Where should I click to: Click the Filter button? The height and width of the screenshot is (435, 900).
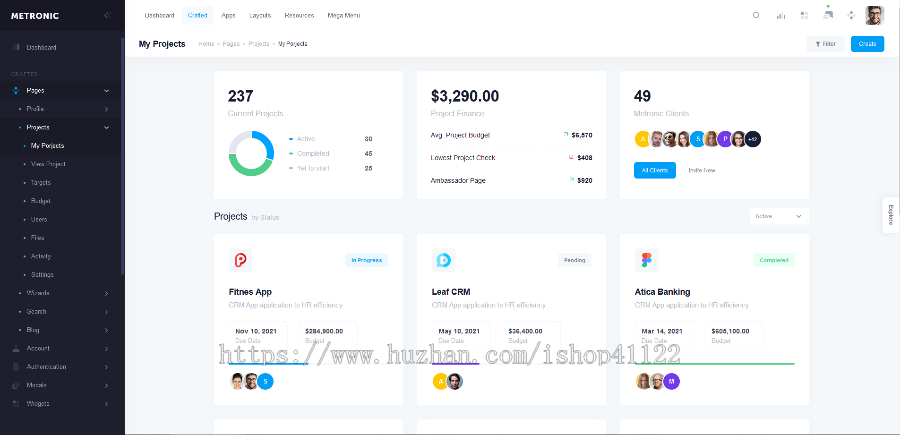825,44
